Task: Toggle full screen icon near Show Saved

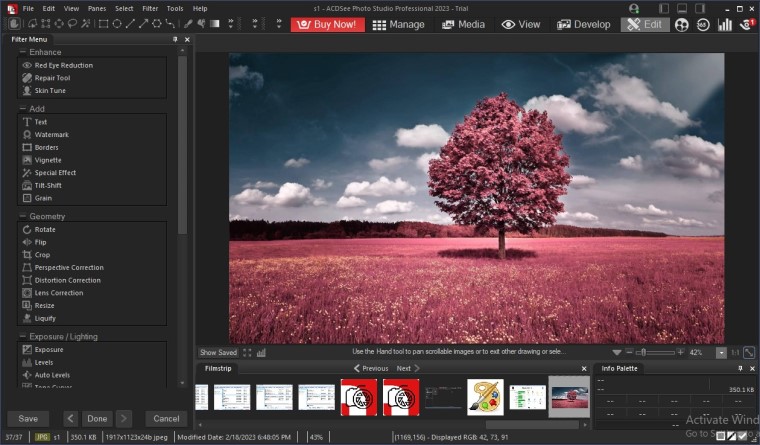Action: click(247, 353)
